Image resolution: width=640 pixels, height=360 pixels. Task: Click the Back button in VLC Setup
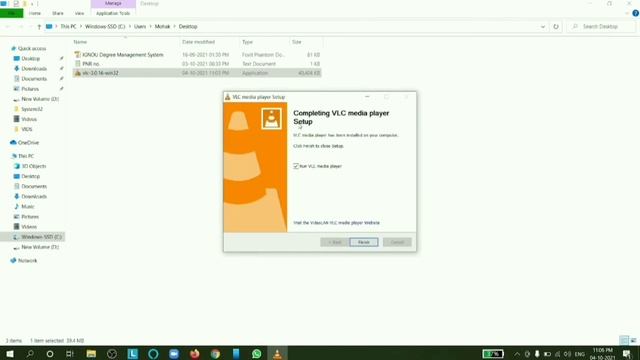[334, 242]
